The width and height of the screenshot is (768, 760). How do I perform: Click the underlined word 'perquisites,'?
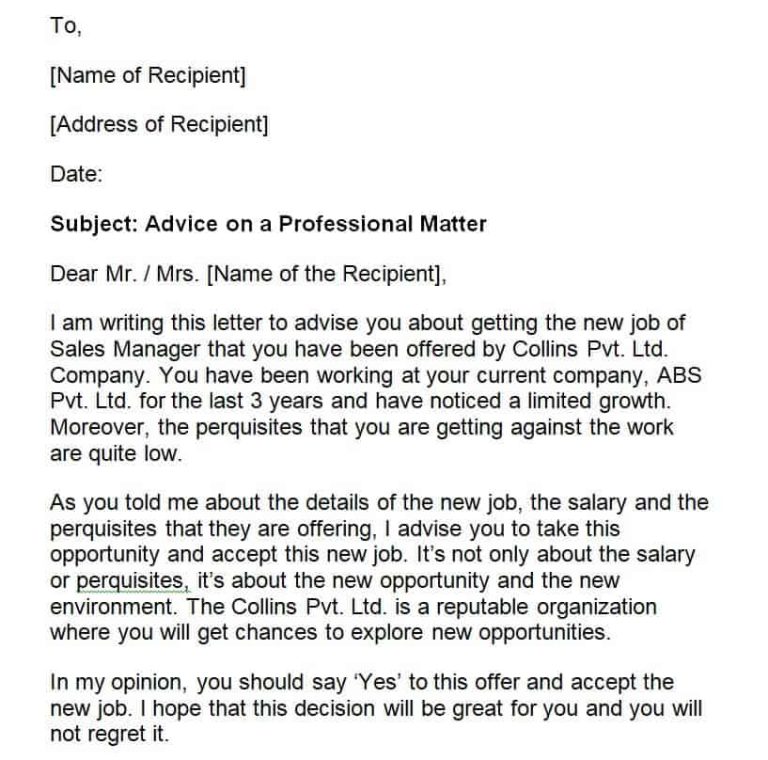point(133,581)
